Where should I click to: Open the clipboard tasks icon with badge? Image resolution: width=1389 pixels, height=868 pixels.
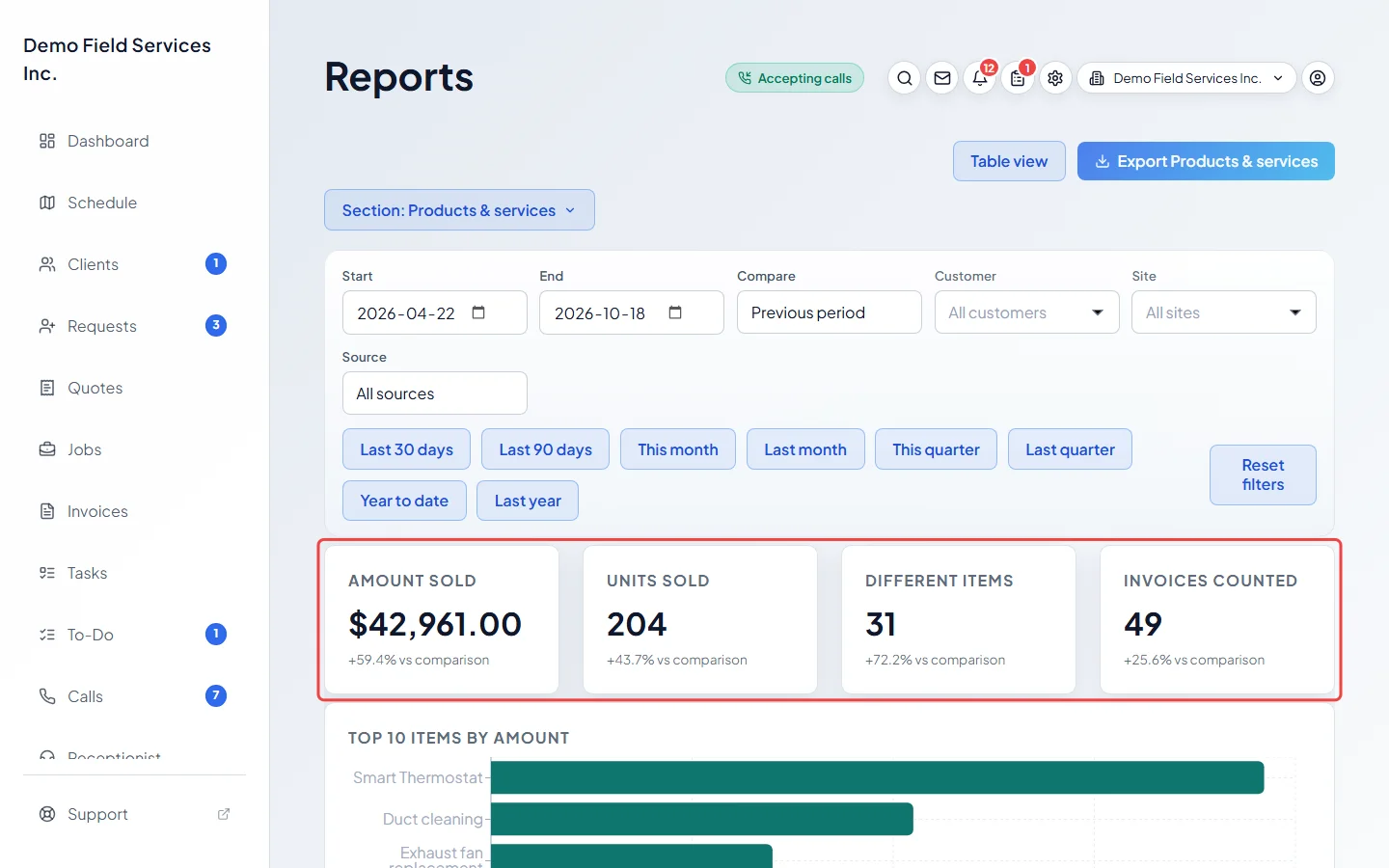click(x=1018, y=78)
